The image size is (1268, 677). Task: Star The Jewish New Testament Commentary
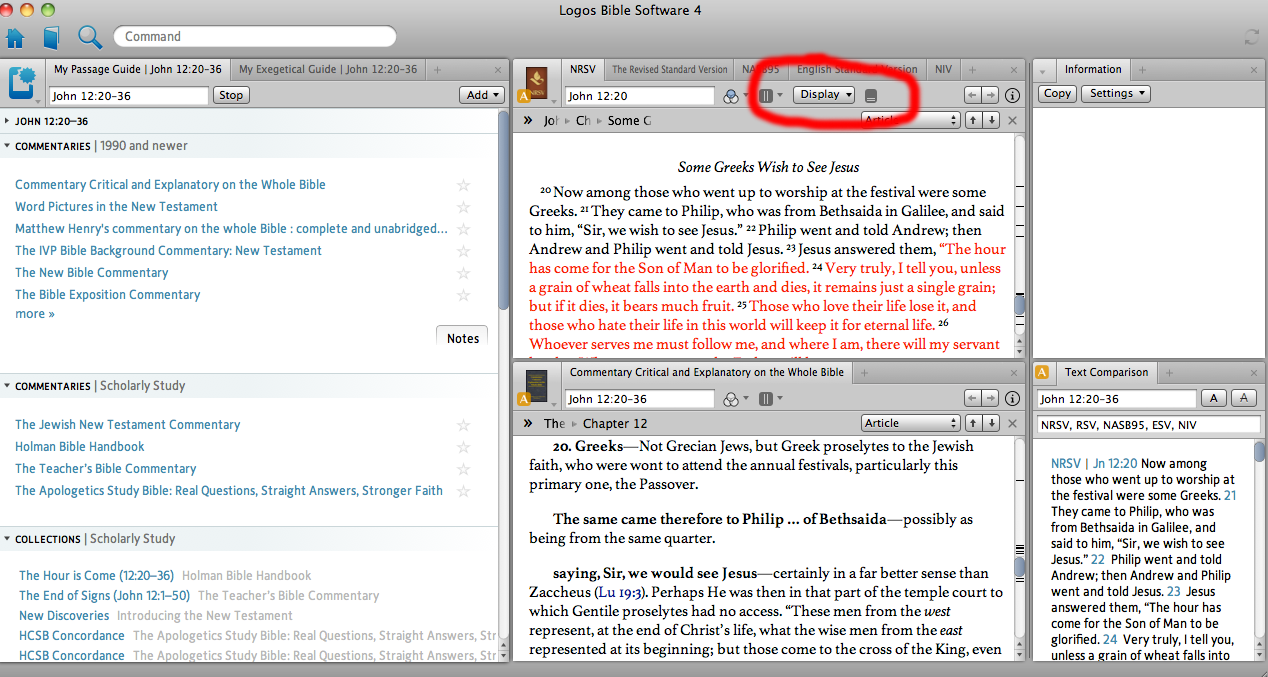point(463,425)
